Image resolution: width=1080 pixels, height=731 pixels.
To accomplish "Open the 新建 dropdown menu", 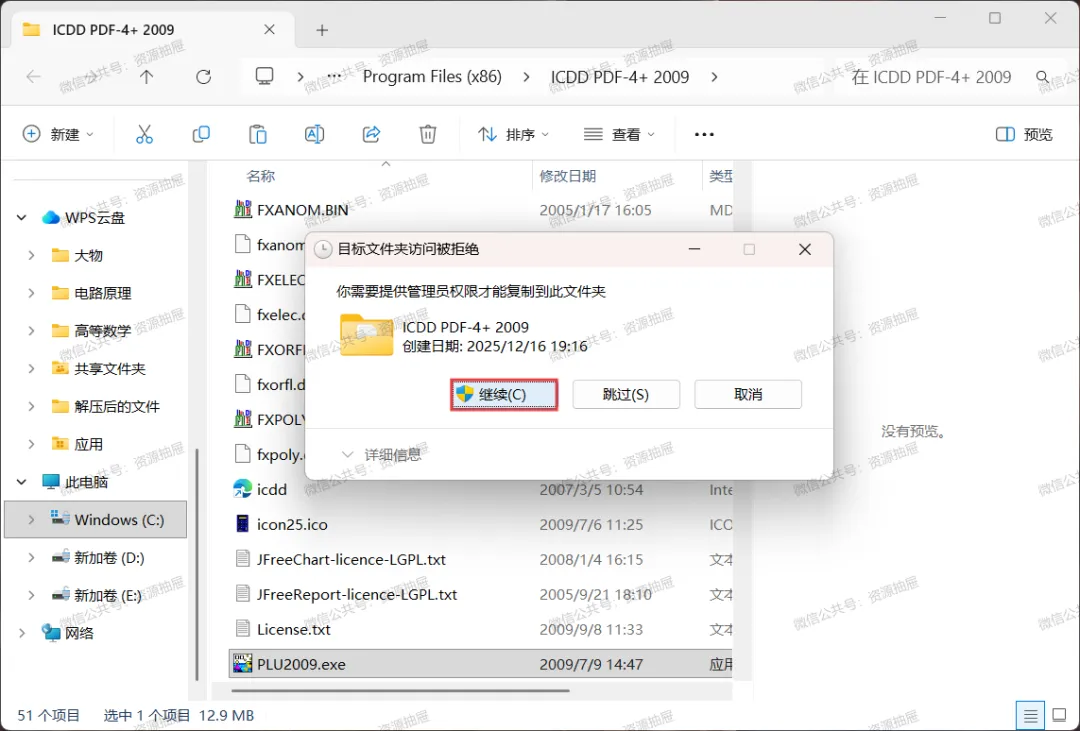I will point(59,134).
